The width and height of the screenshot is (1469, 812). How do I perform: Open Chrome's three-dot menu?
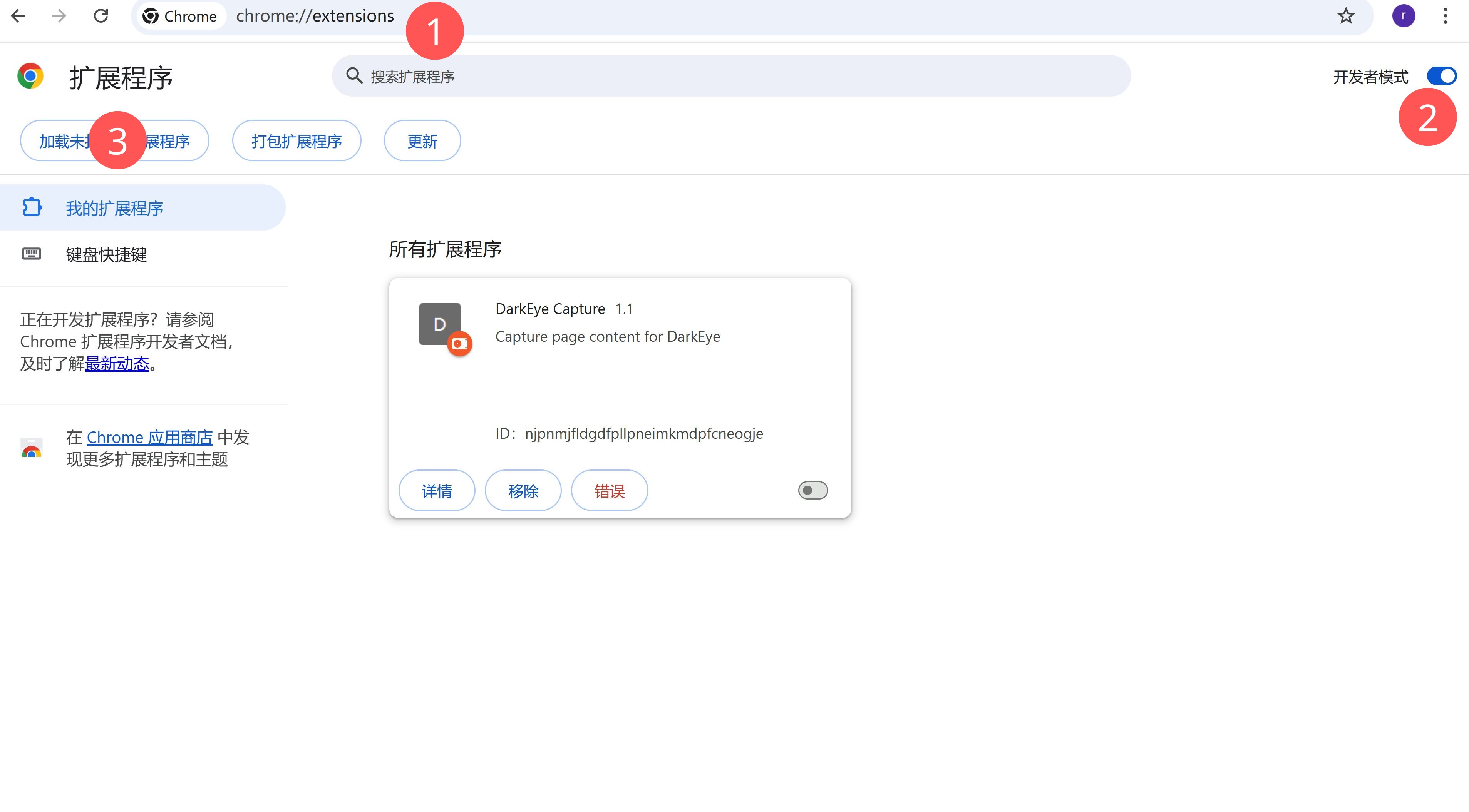[x=1445, y=16]
